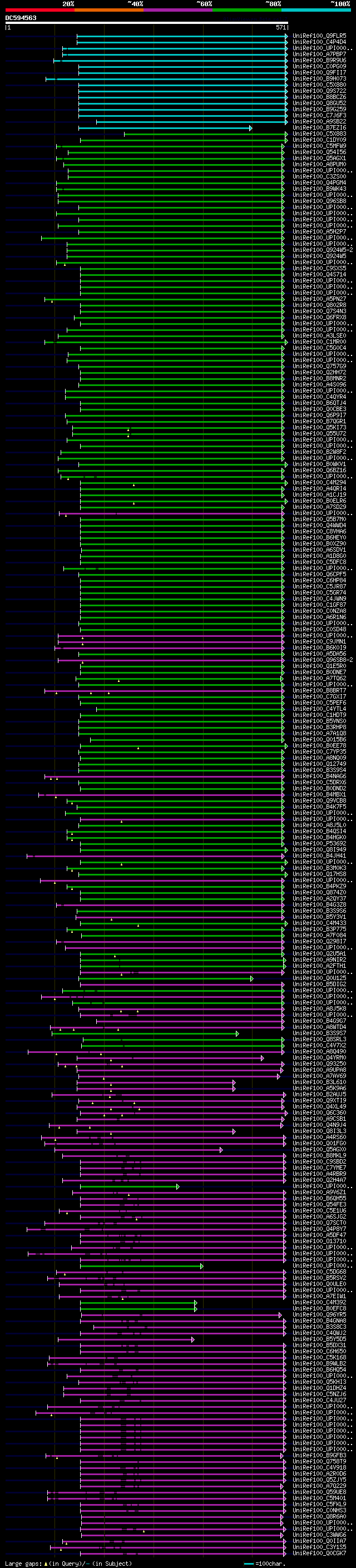Viewport: 356px width, 1568px height.
Task: Select the query label DC594563
Action: (21, 18)
